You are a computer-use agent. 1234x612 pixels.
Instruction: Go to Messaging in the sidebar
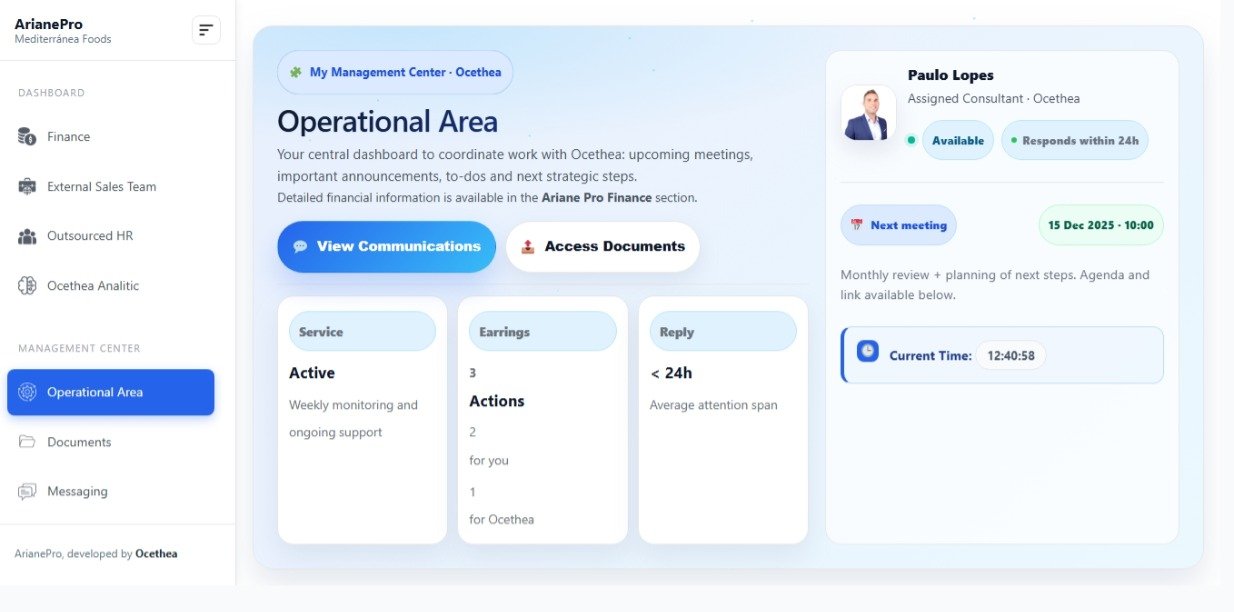[x=76, y=492]
